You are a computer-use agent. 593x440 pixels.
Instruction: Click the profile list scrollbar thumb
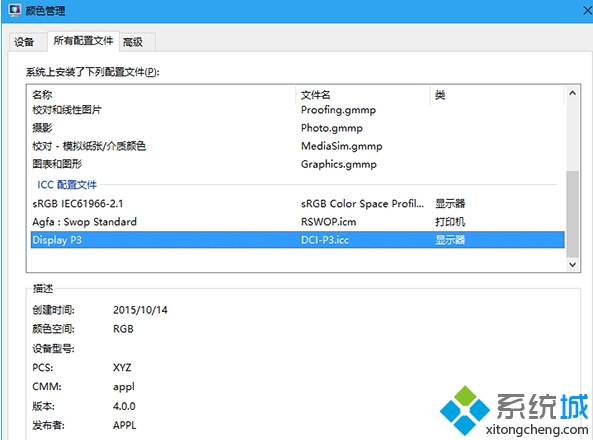pos(572,213)
